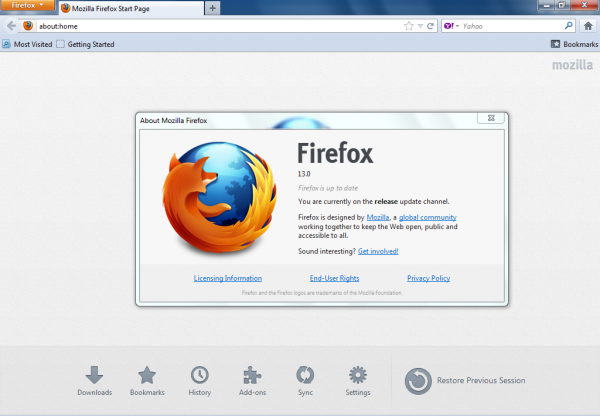The image size is (600, 416).
Task: Click 'Firefox is up to date' text
Action: pyautogui.click(x=328, y=188)
